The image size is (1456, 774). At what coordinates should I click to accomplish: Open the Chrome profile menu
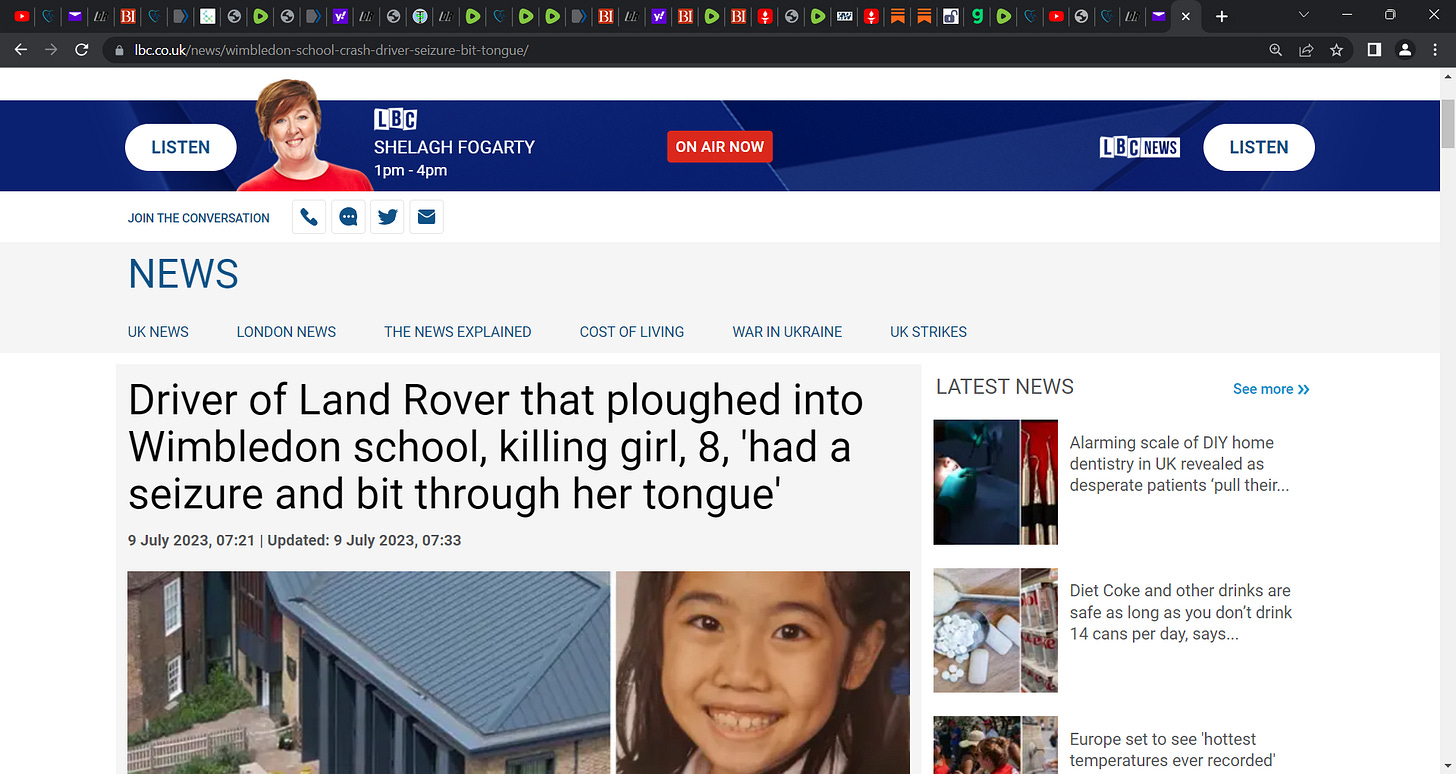pyautogui.click(x=1405, y=50)
